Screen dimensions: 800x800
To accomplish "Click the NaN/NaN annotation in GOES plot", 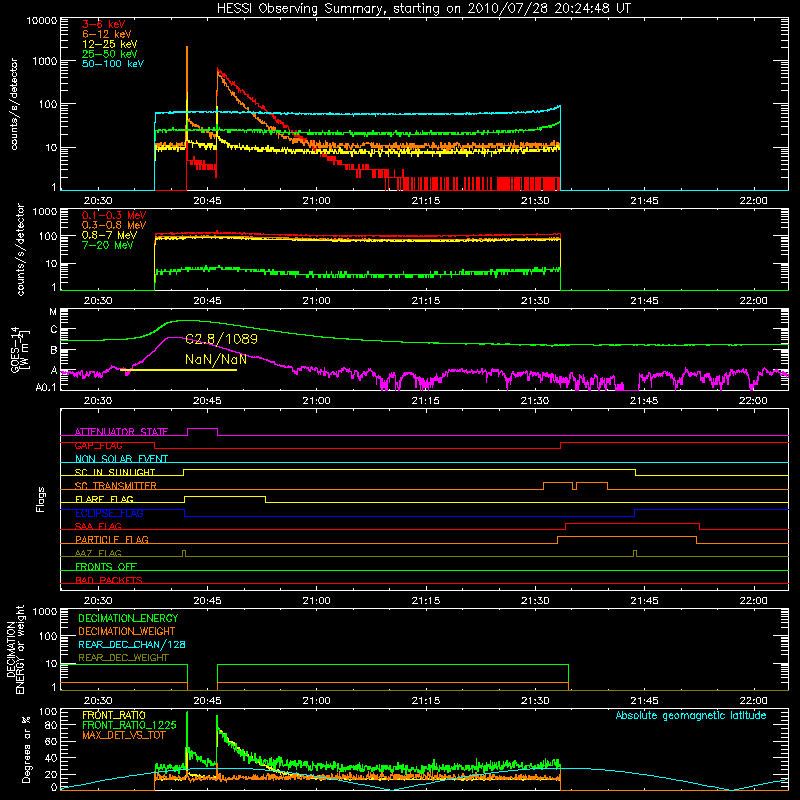I will coord(216,359).
